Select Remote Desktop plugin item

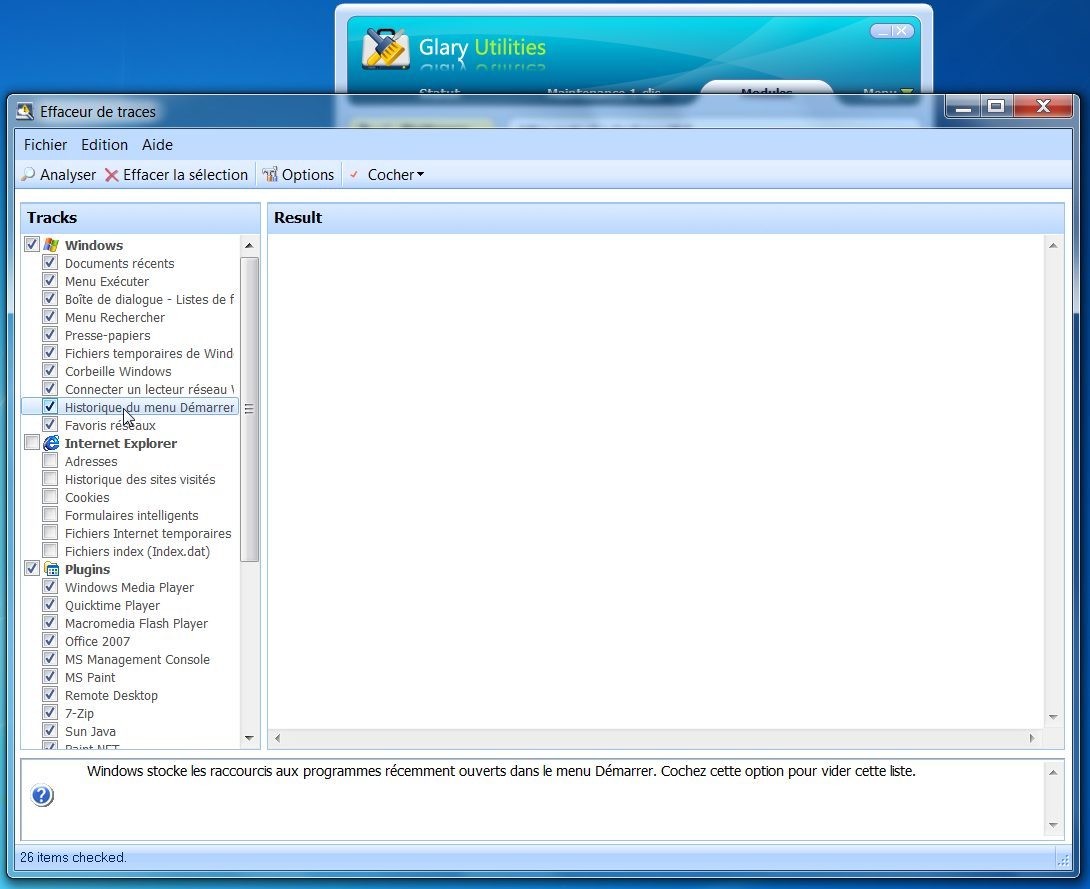111,696
